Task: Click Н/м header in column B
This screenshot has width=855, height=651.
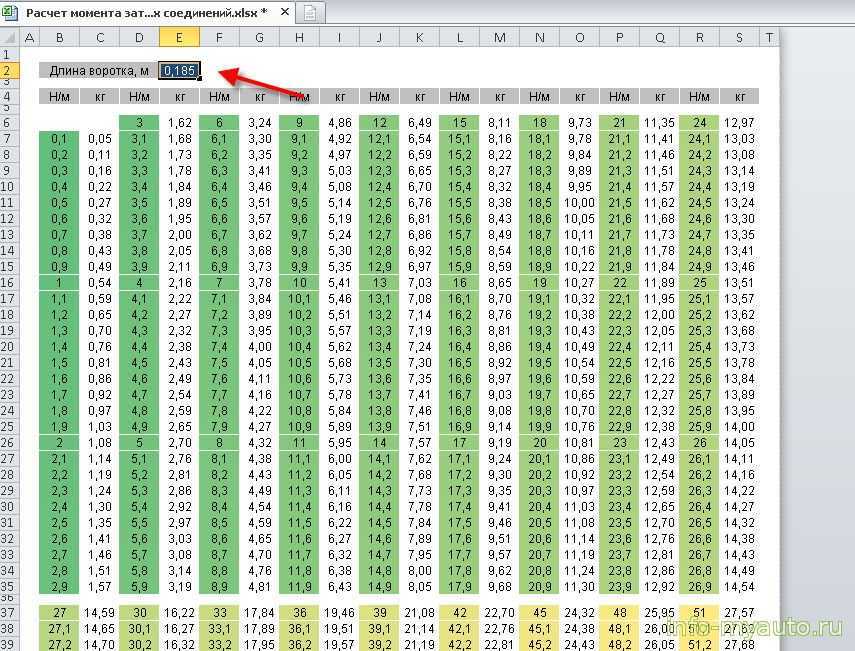Action: pyautogui.click(x=59, y=97)
